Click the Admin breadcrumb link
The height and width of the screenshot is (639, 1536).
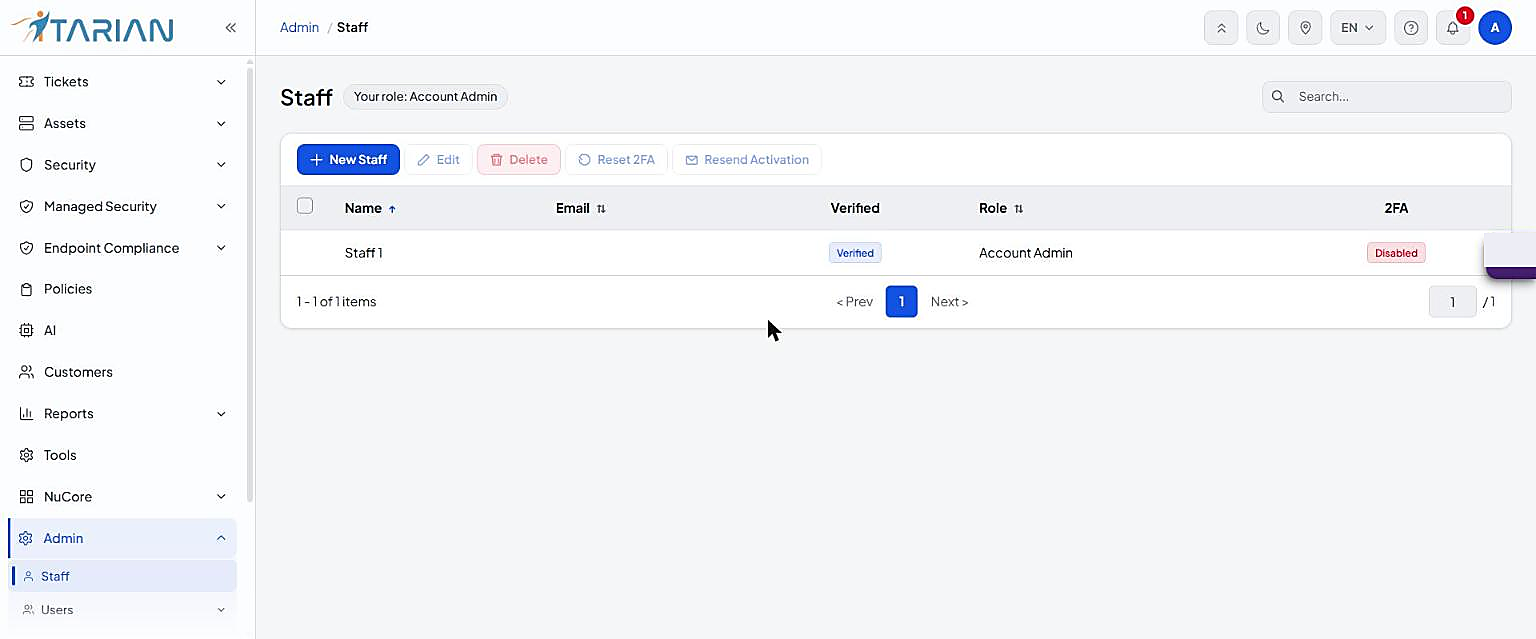(x=299, y=28)
